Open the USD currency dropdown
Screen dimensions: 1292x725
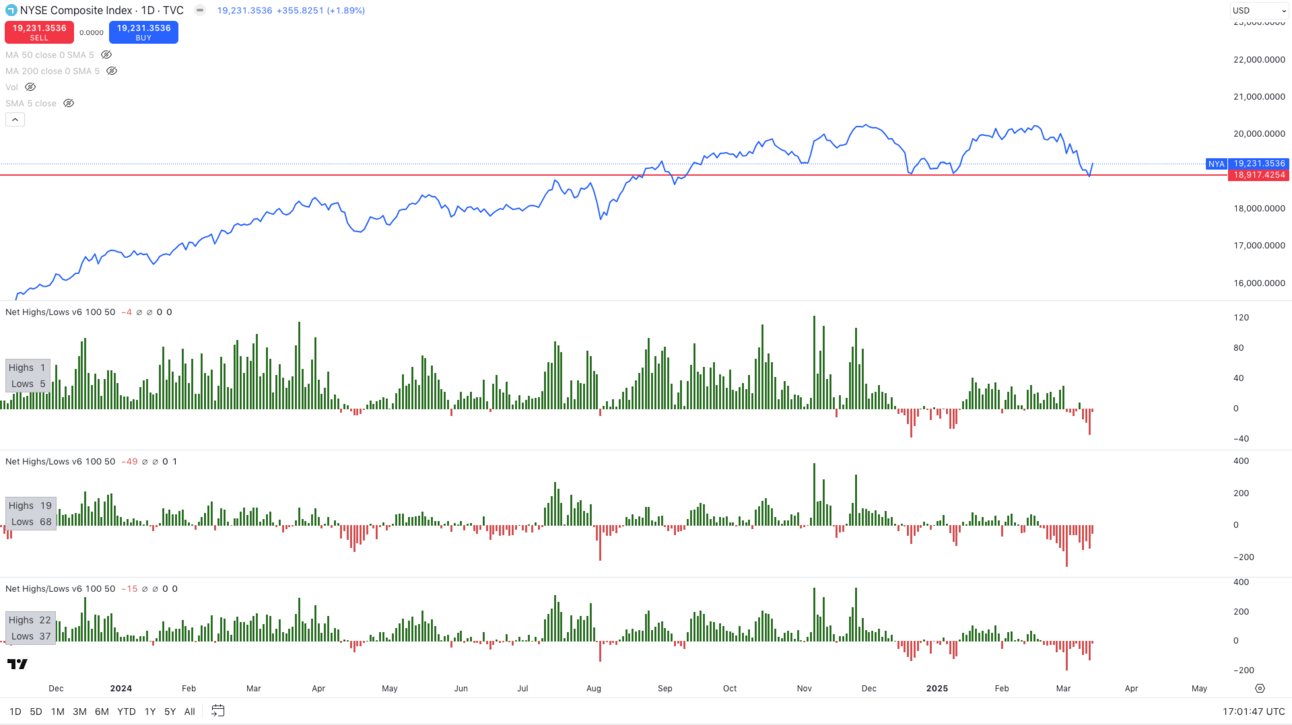tap(1259, 11)
